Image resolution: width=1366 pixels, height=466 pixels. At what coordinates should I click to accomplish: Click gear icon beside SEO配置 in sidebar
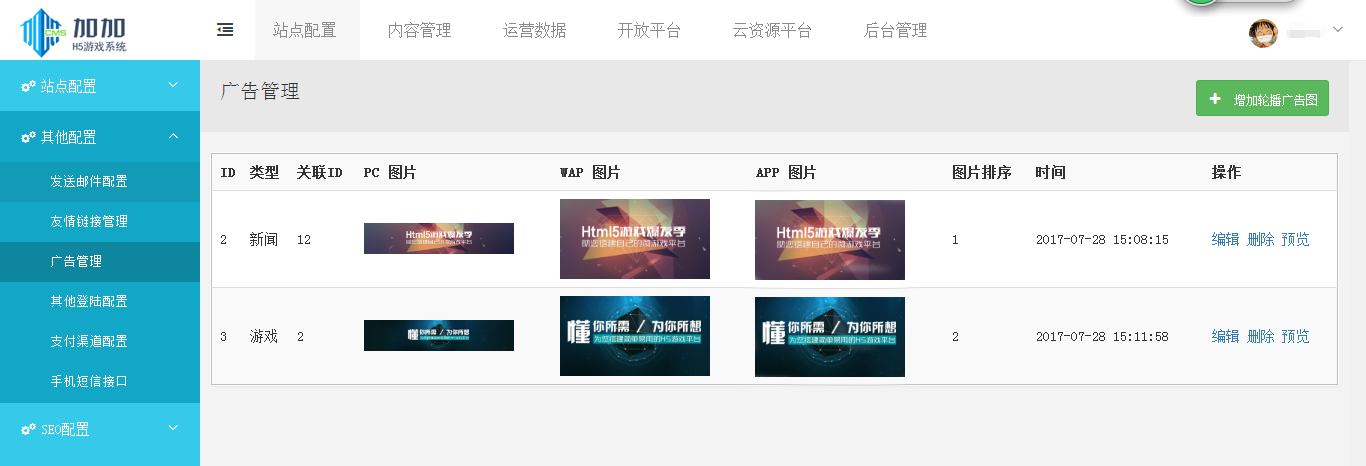pos(28,429)
